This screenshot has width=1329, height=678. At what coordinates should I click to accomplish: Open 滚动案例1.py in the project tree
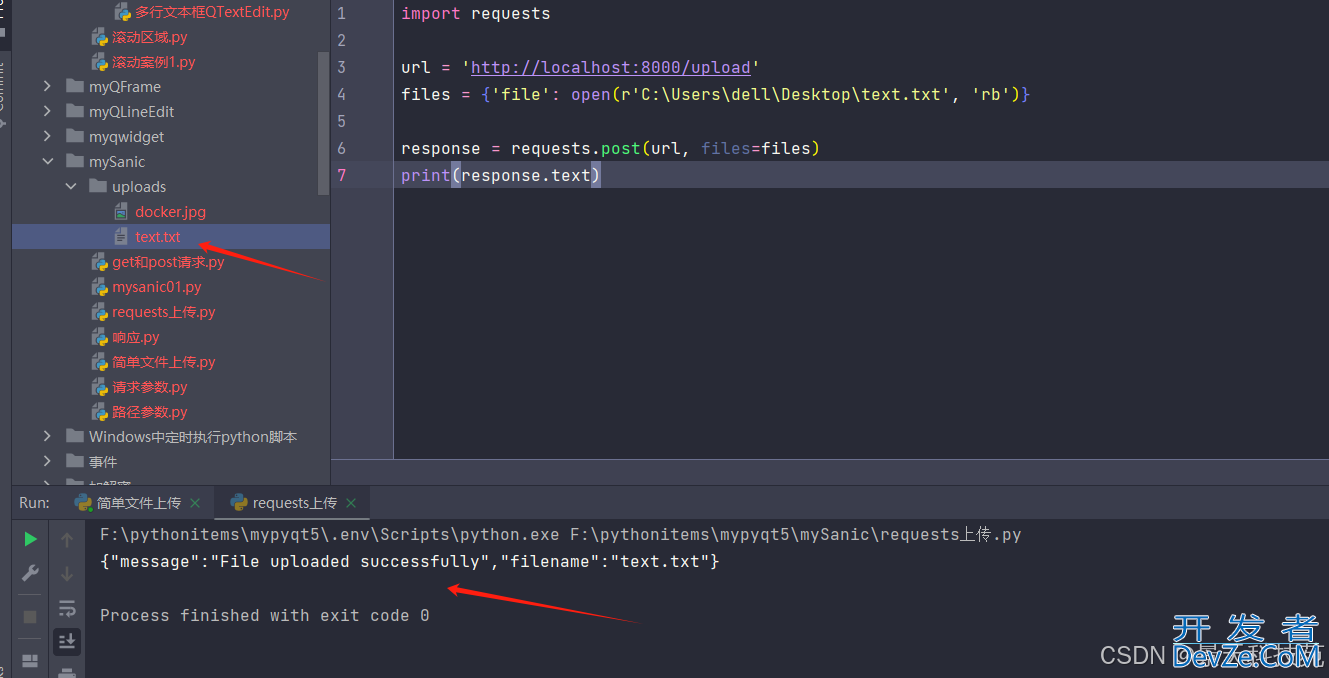point(154,62)
